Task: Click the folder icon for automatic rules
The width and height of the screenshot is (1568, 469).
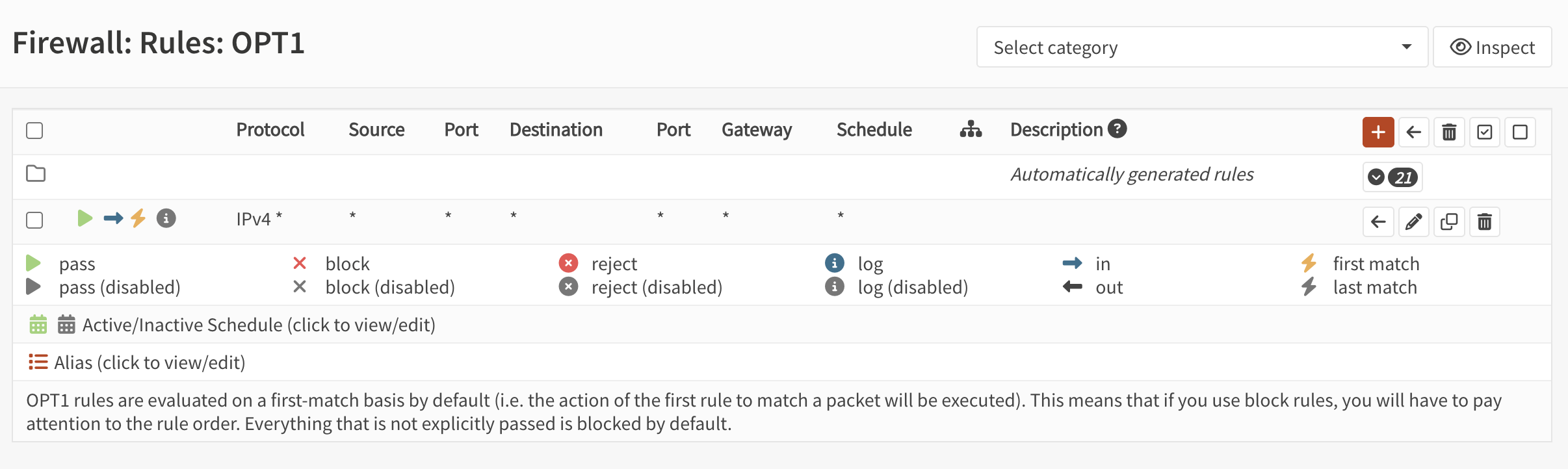Action: [36, 173]
